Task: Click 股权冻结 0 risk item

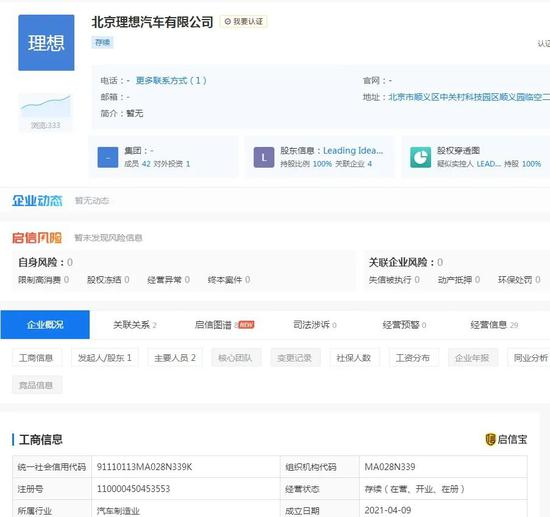Action: tap(108, 280)
